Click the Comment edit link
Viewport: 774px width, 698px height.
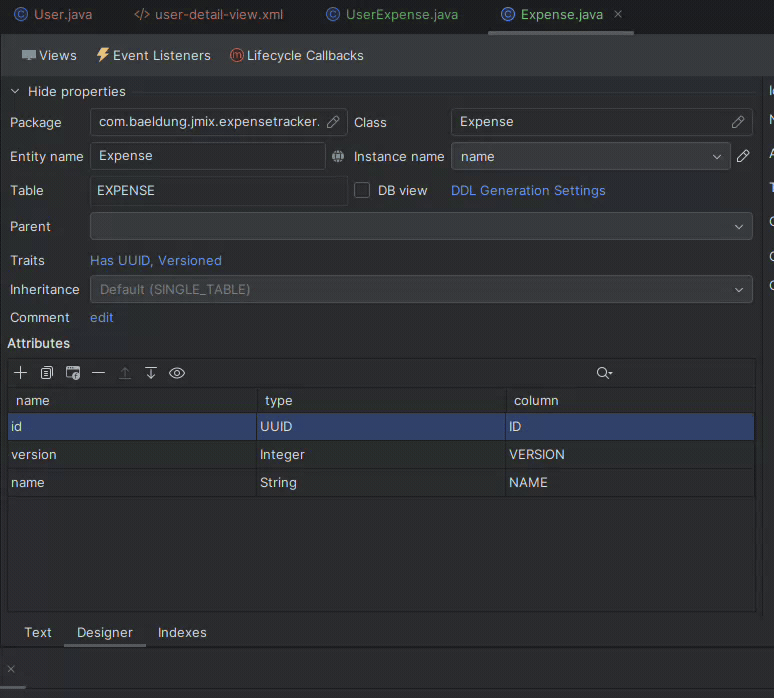point(102,317)
